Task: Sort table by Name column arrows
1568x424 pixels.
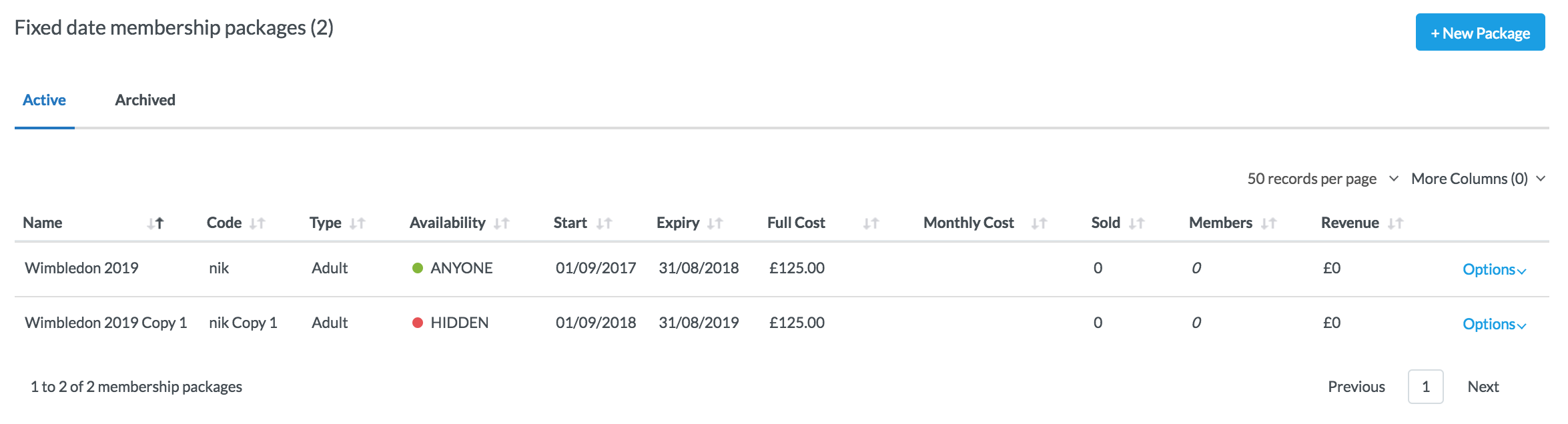Action: point(155,224)
